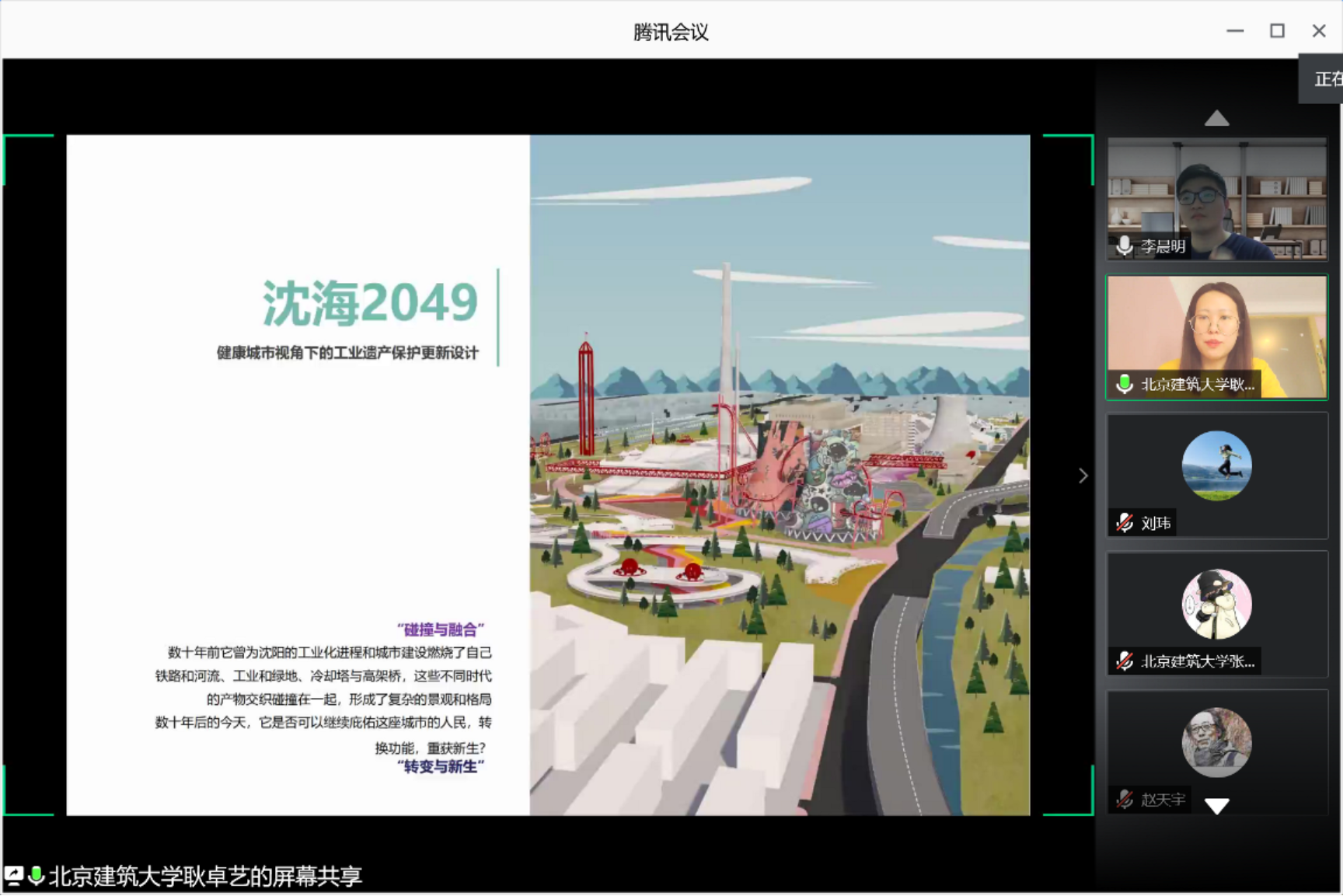Click the cartoon avatar of 北京建筑大学张
The image size is (1343, 896).
coord(1216,604)
